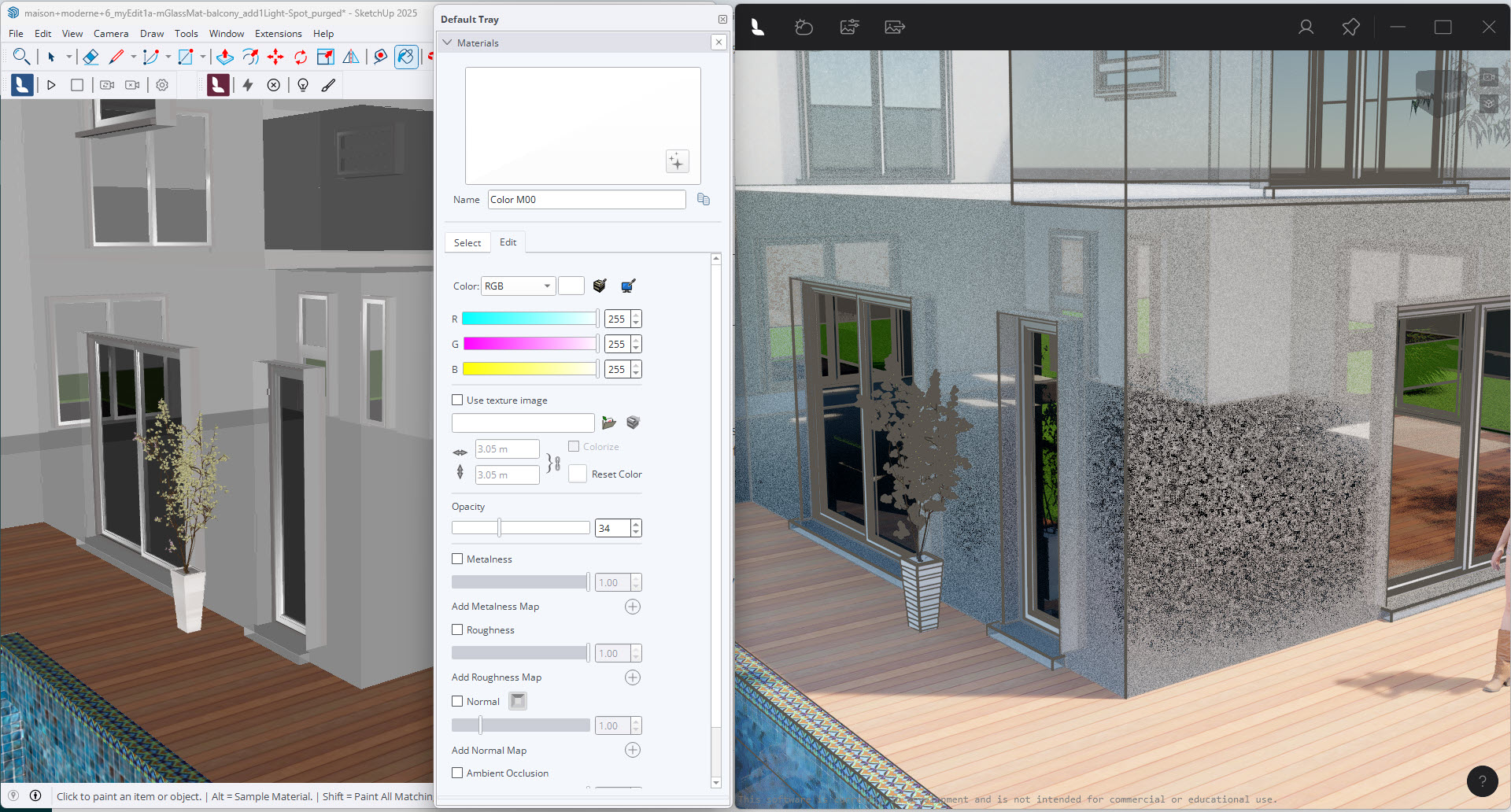Screen dimensions: 1511x812
Task: Click the material Name field showing Color M00
Action: click(586, 199)
